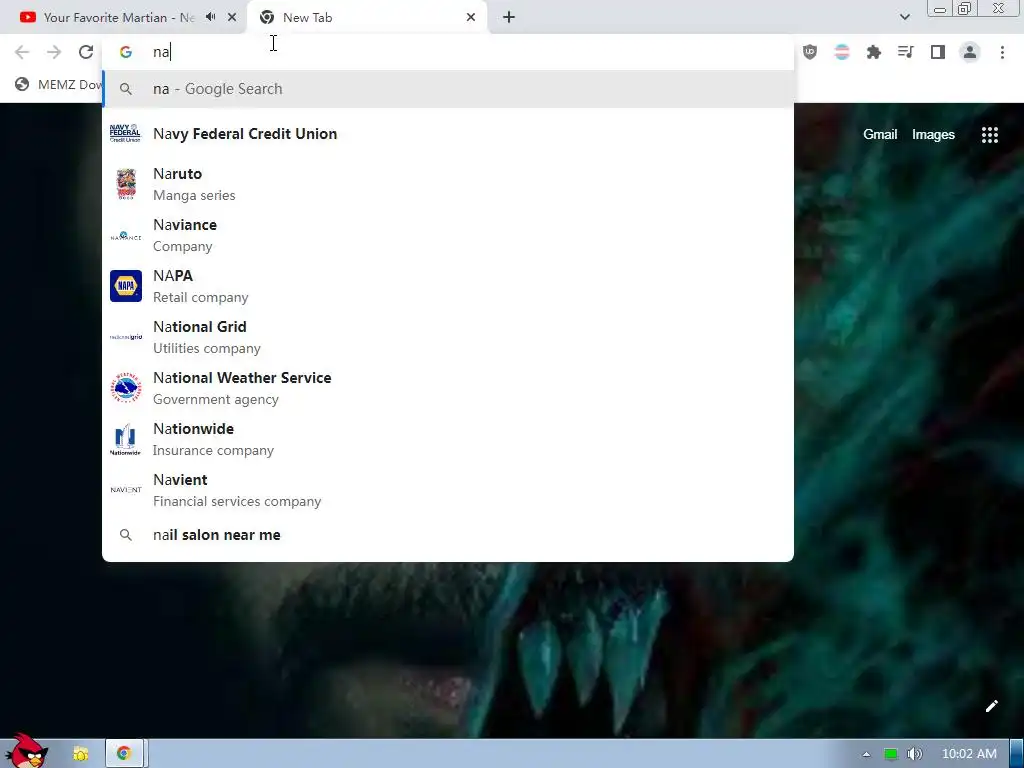The image size is (1024, 768).
Task: Choose Naviance Company suggestion
Action: pos(448,235)
